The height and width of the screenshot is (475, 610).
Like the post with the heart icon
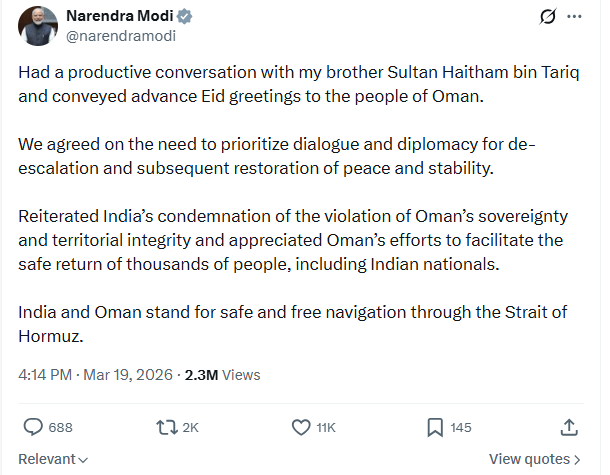(300, 427)
